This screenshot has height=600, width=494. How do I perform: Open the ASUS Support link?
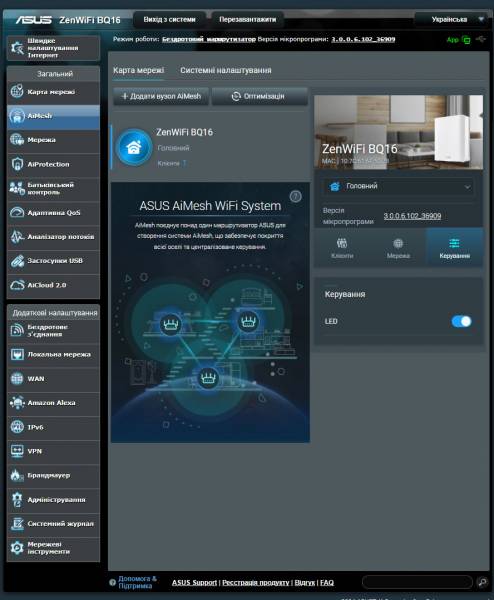point(194,582)
